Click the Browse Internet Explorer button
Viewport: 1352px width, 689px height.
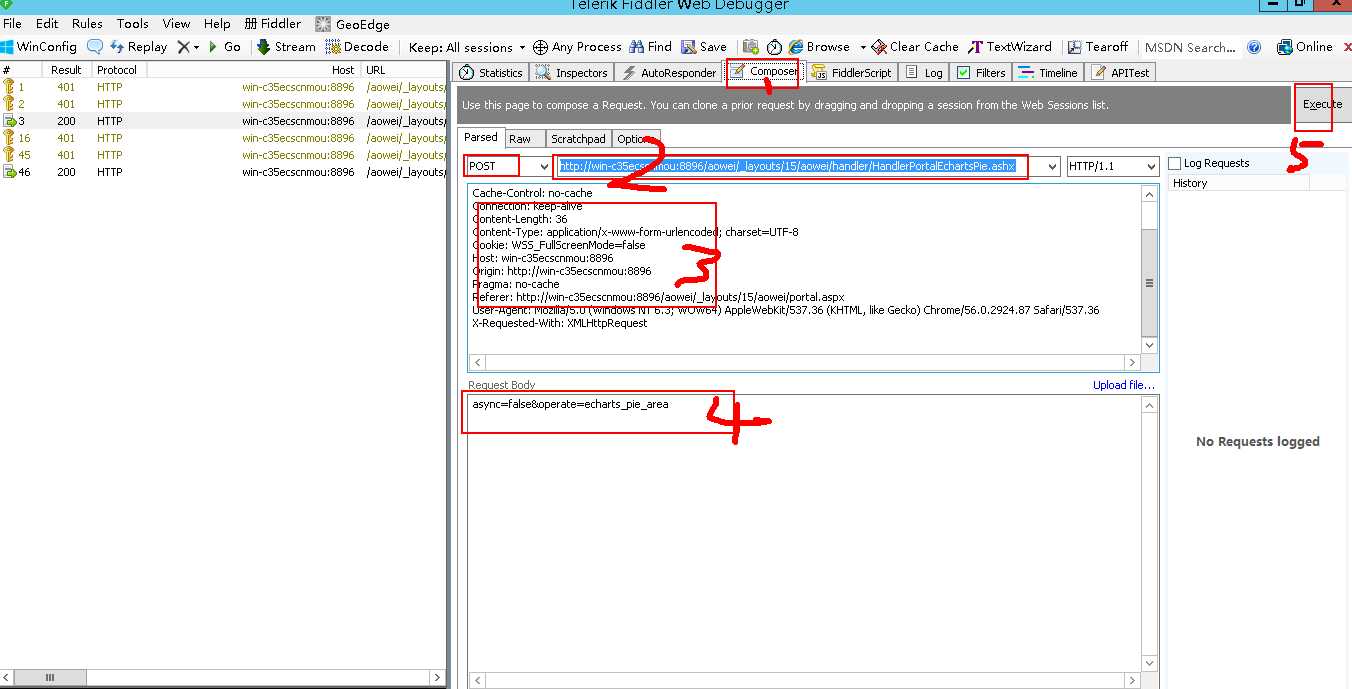[x=819, y=47]
